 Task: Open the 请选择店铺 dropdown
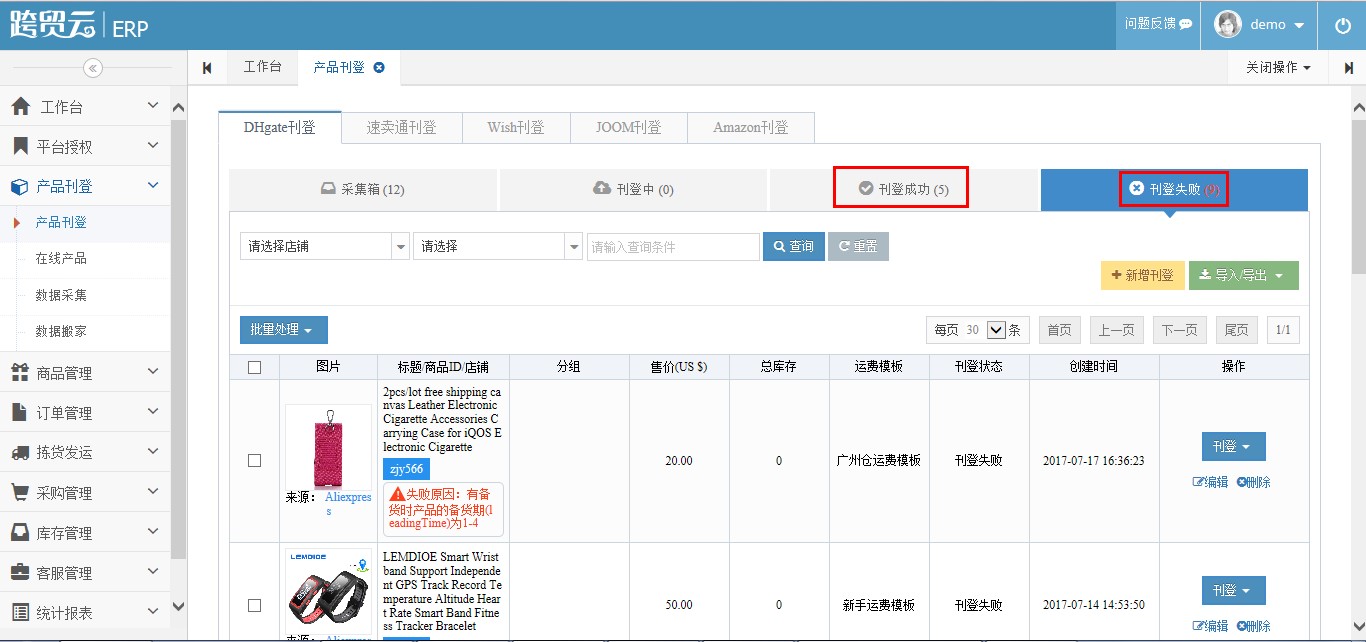325,246
